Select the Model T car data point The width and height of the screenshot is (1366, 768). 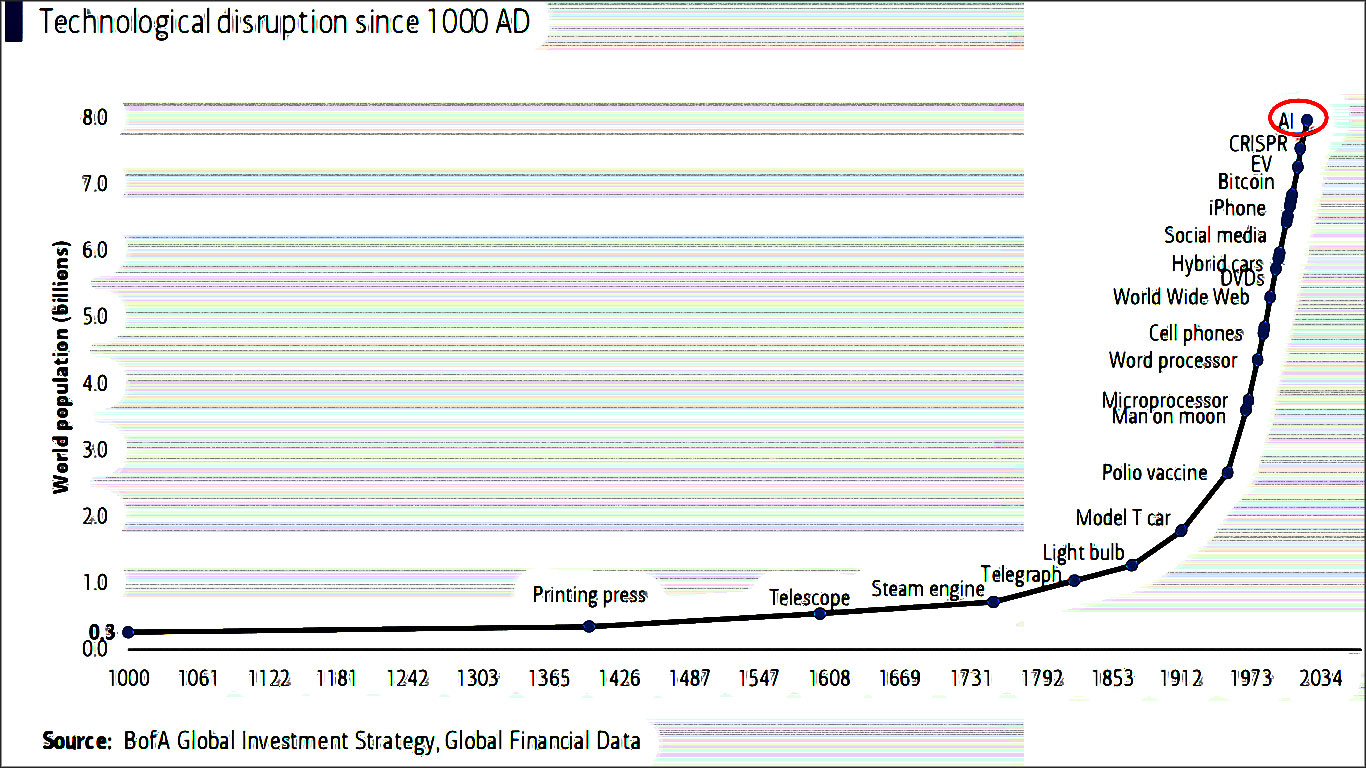point(1180,530)
